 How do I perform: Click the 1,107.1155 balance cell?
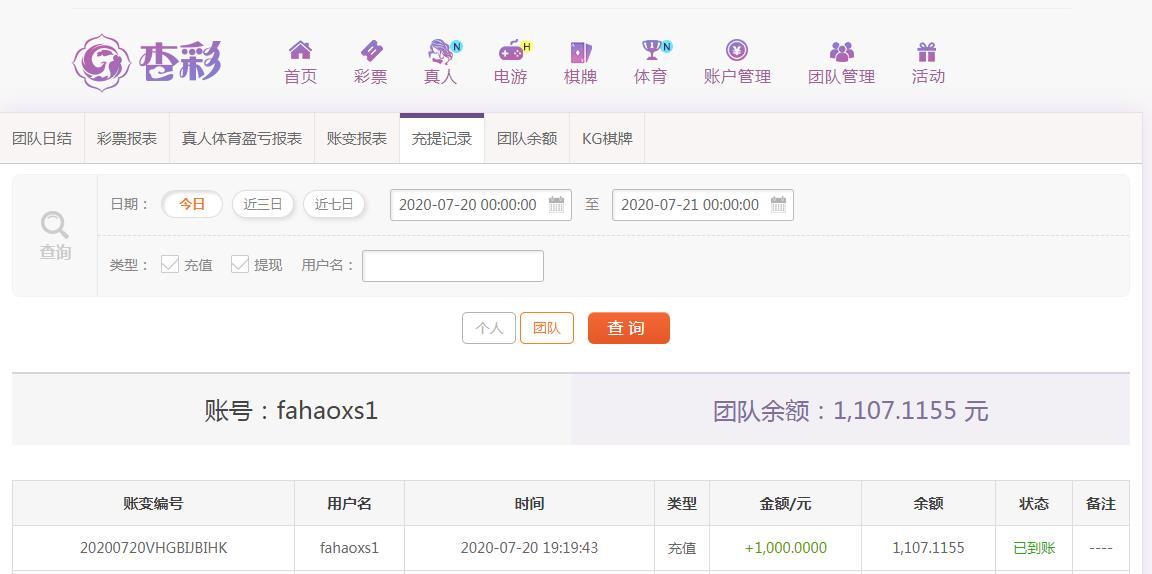[x=928, y=548]
